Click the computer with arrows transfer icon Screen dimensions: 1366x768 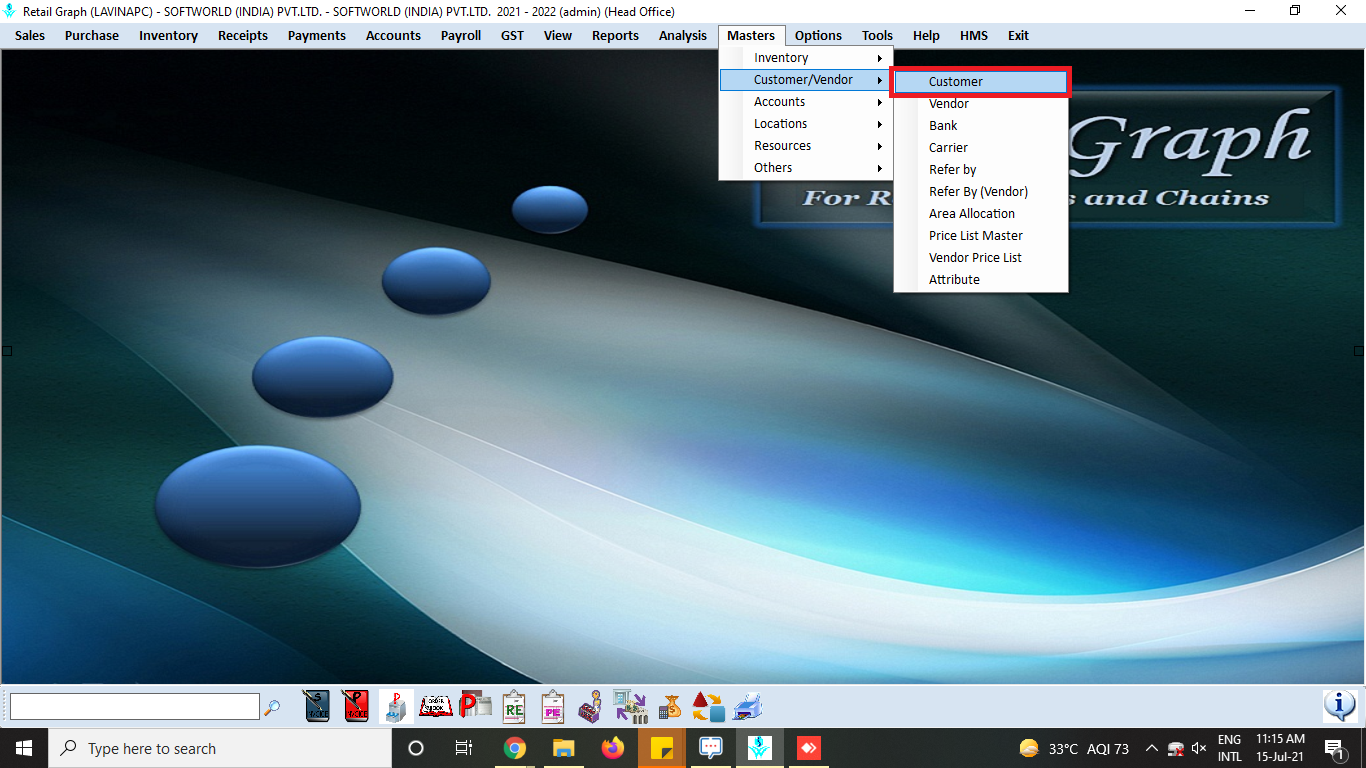click(630, 706)
